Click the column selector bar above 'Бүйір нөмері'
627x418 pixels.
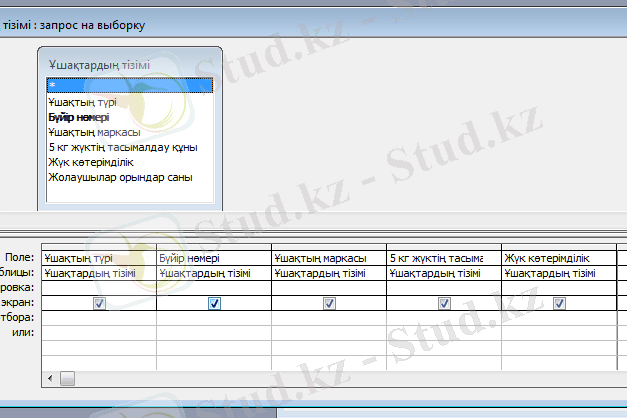click(x=214, y=247)
